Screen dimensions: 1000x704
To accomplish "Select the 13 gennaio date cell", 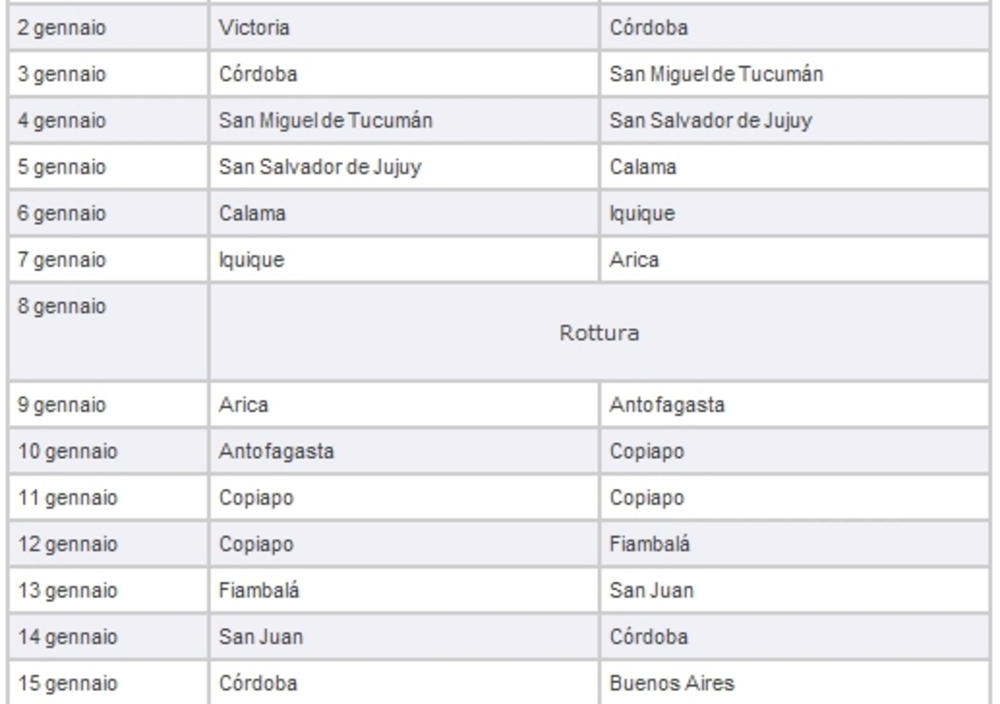I will point(68,591).
